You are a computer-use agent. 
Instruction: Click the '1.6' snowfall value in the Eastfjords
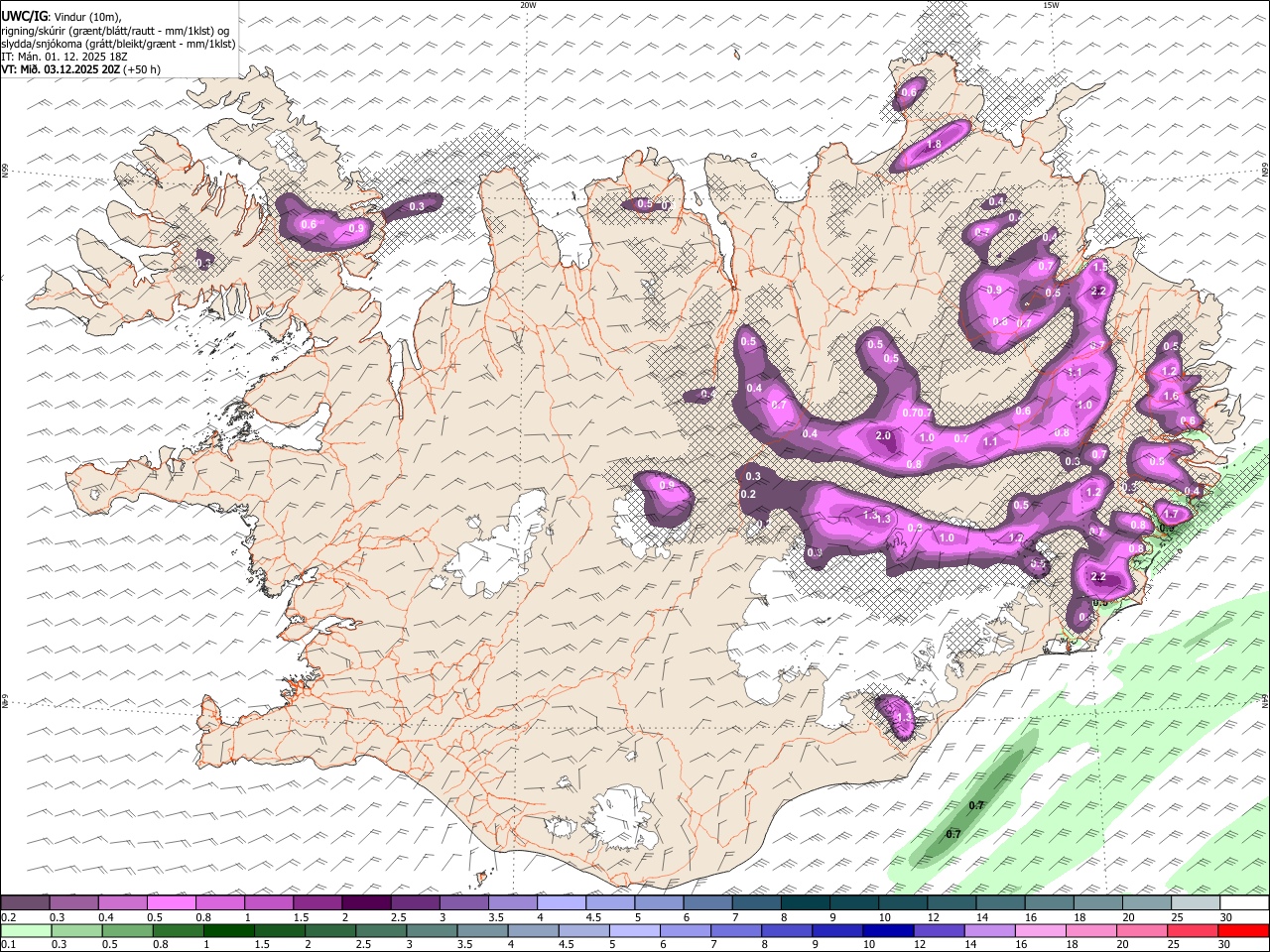click(x=1171, y=397)
